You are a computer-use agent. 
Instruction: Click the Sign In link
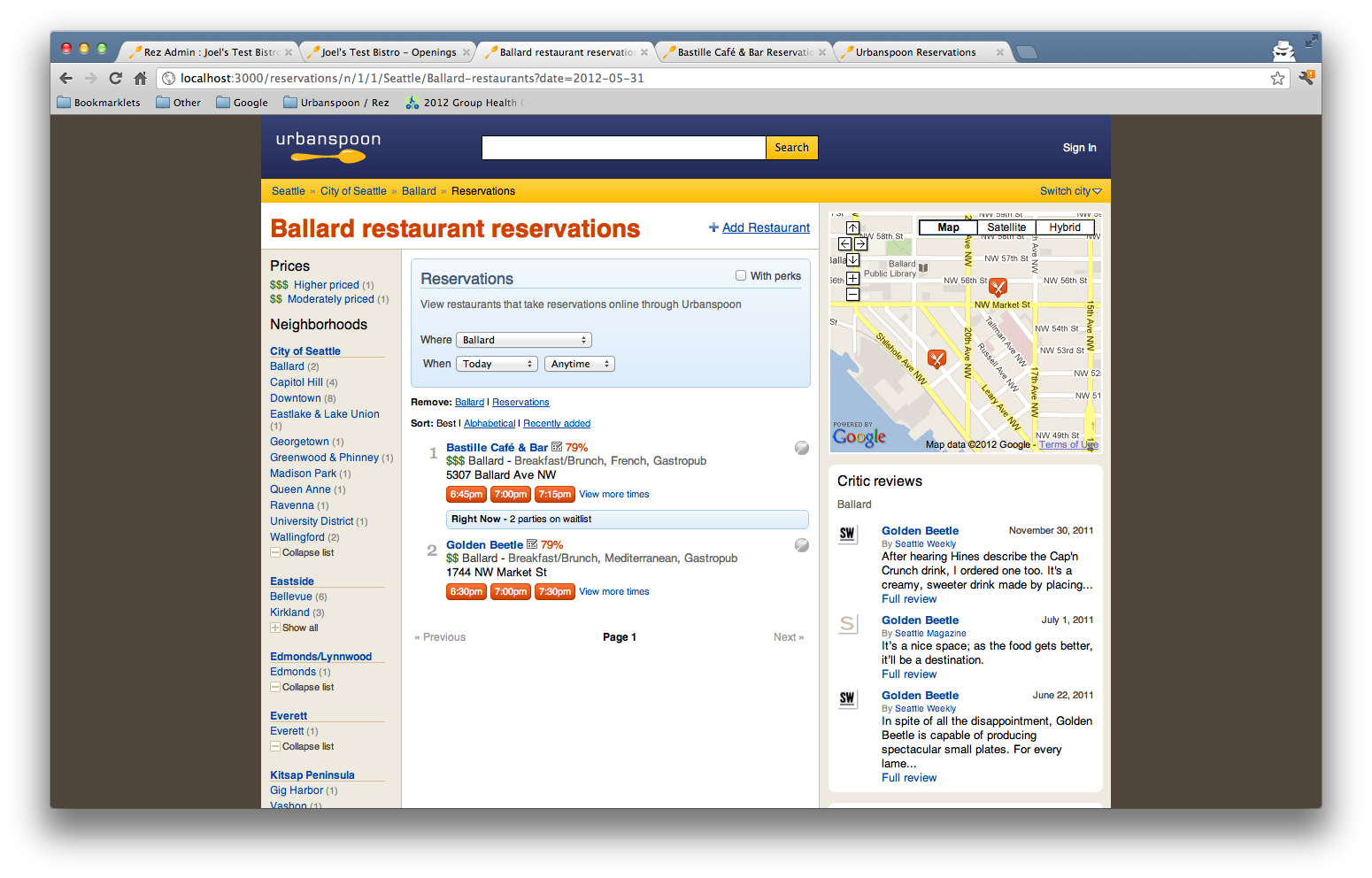[x=1079, y=148]
